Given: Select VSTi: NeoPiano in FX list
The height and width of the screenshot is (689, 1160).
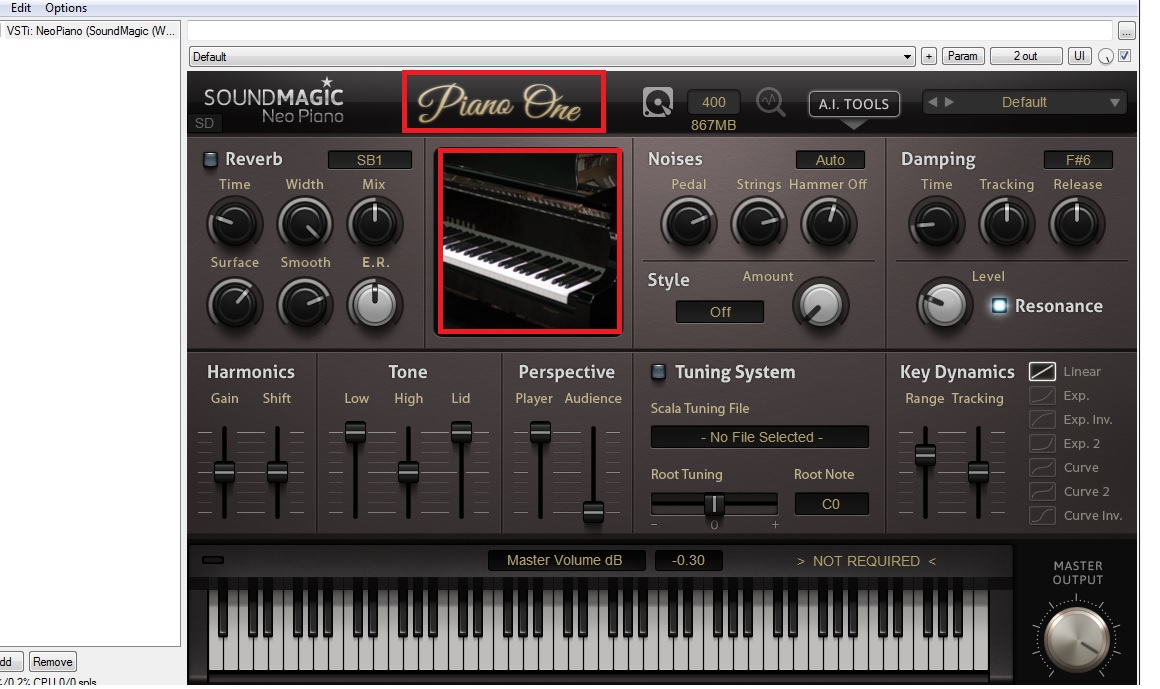Looking at the screenshot, I should 90,31.
